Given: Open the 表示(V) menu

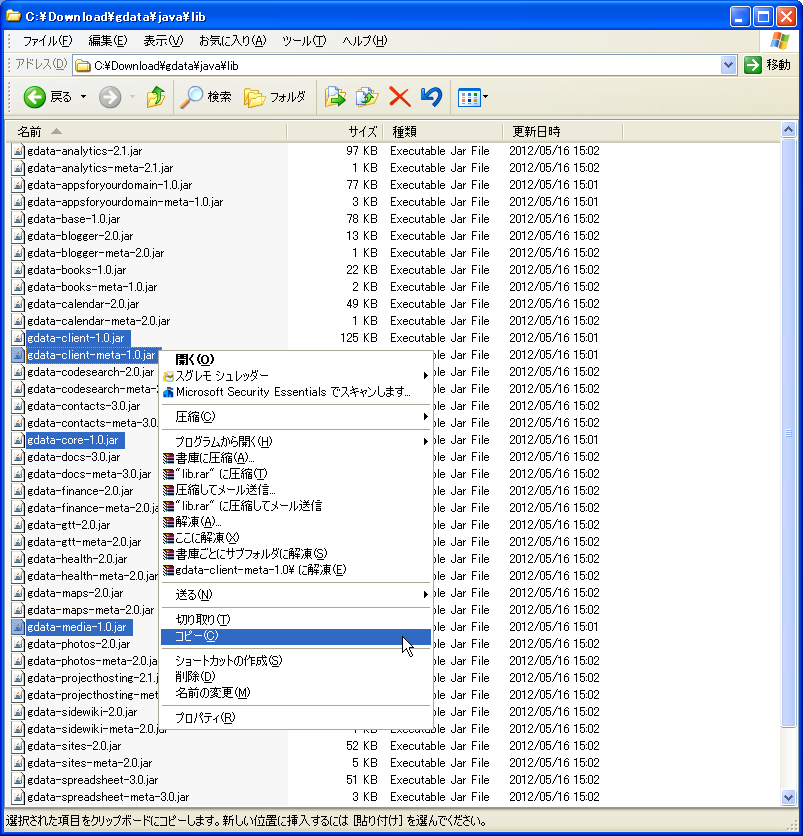Looking at the screenshot, I should [163, 41].
